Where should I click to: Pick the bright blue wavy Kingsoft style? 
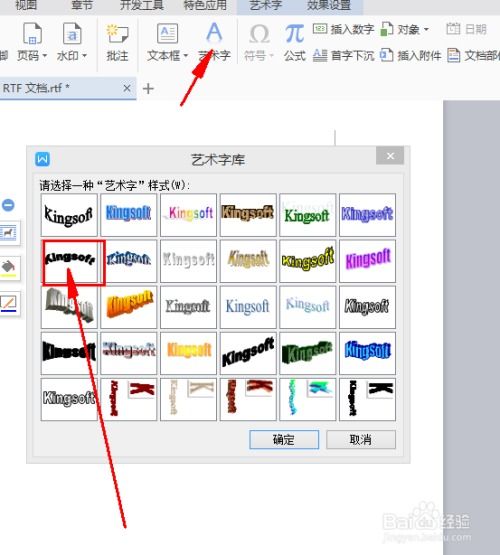[x=367, y=353]
